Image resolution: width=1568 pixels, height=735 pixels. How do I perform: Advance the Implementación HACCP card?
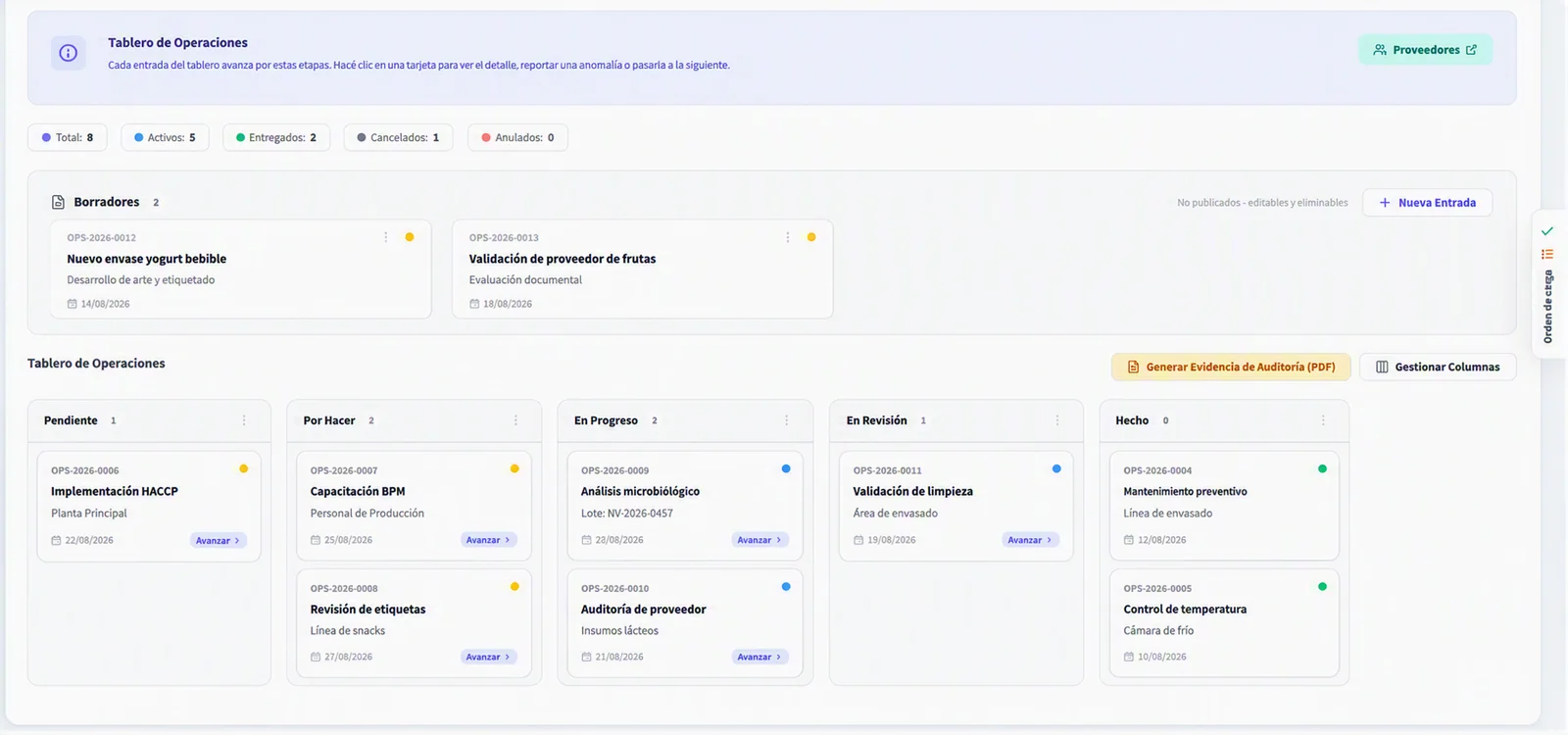coord(218,541)
